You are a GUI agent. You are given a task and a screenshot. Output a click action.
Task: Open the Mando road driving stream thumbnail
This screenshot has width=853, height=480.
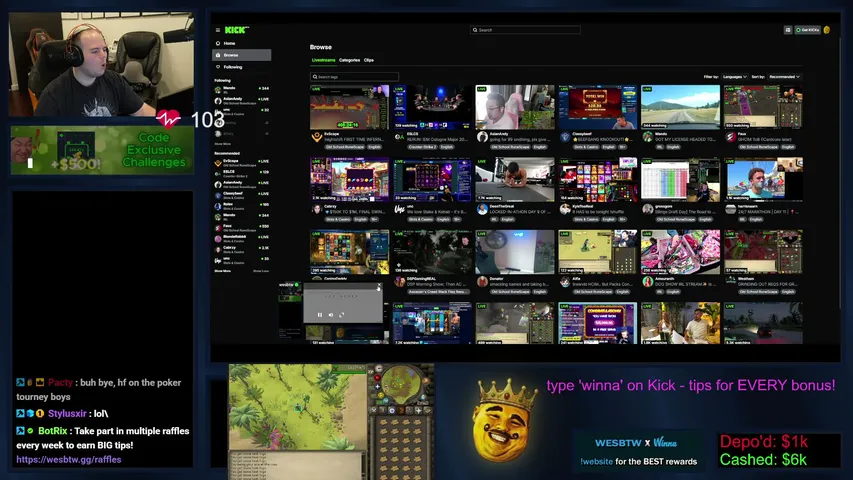click(x=681, y=107)
